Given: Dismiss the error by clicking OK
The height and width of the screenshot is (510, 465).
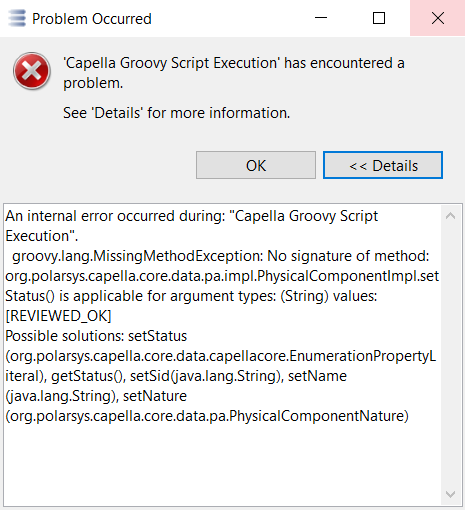Looking at the screenshot, I should point(256,165).
